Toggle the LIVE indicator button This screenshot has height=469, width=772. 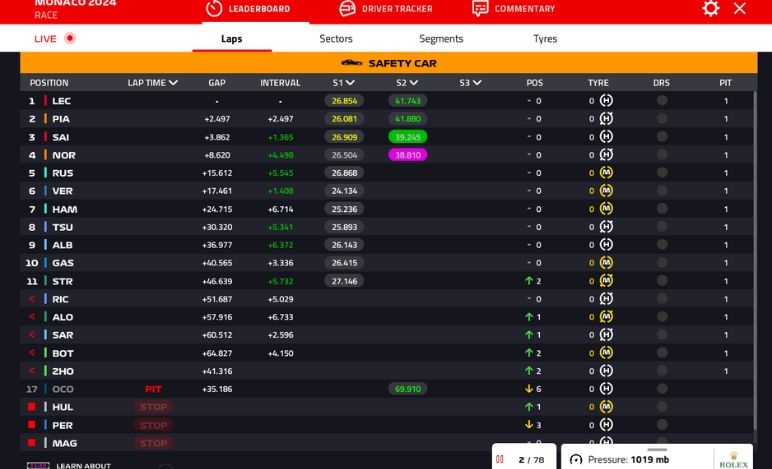pyautogui.click(x=55, y=39)
